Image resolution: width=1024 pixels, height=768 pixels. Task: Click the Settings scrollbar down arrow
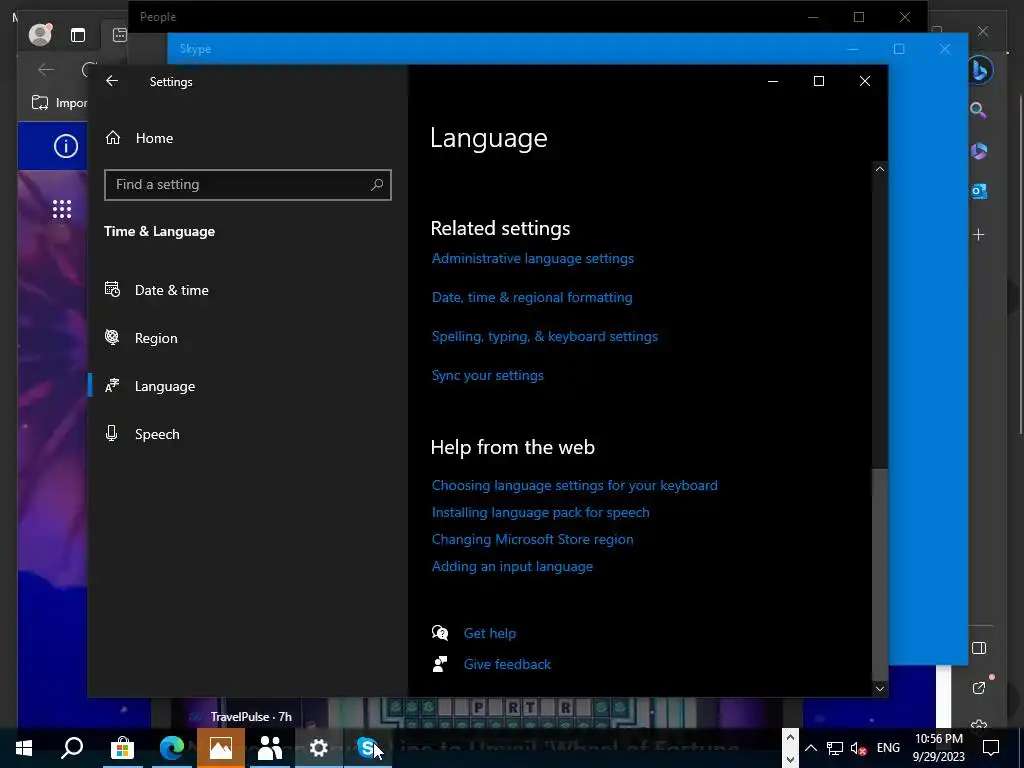880,688
